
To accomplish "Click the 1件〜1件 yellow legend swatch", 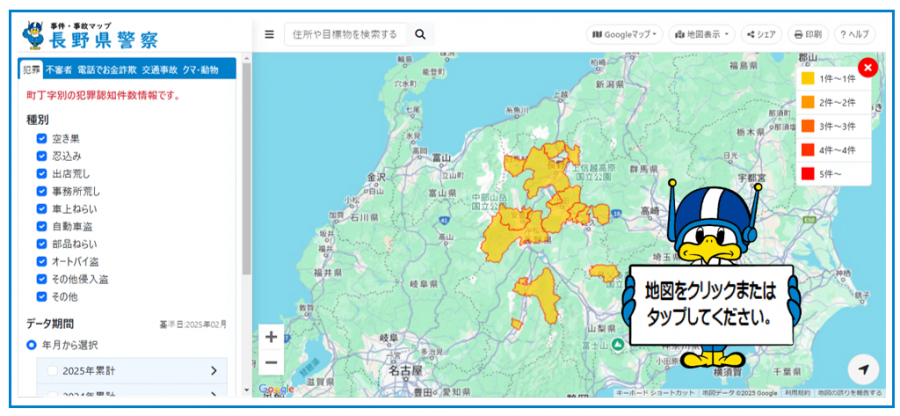I will pyautogui.click(x=808, y=79).
